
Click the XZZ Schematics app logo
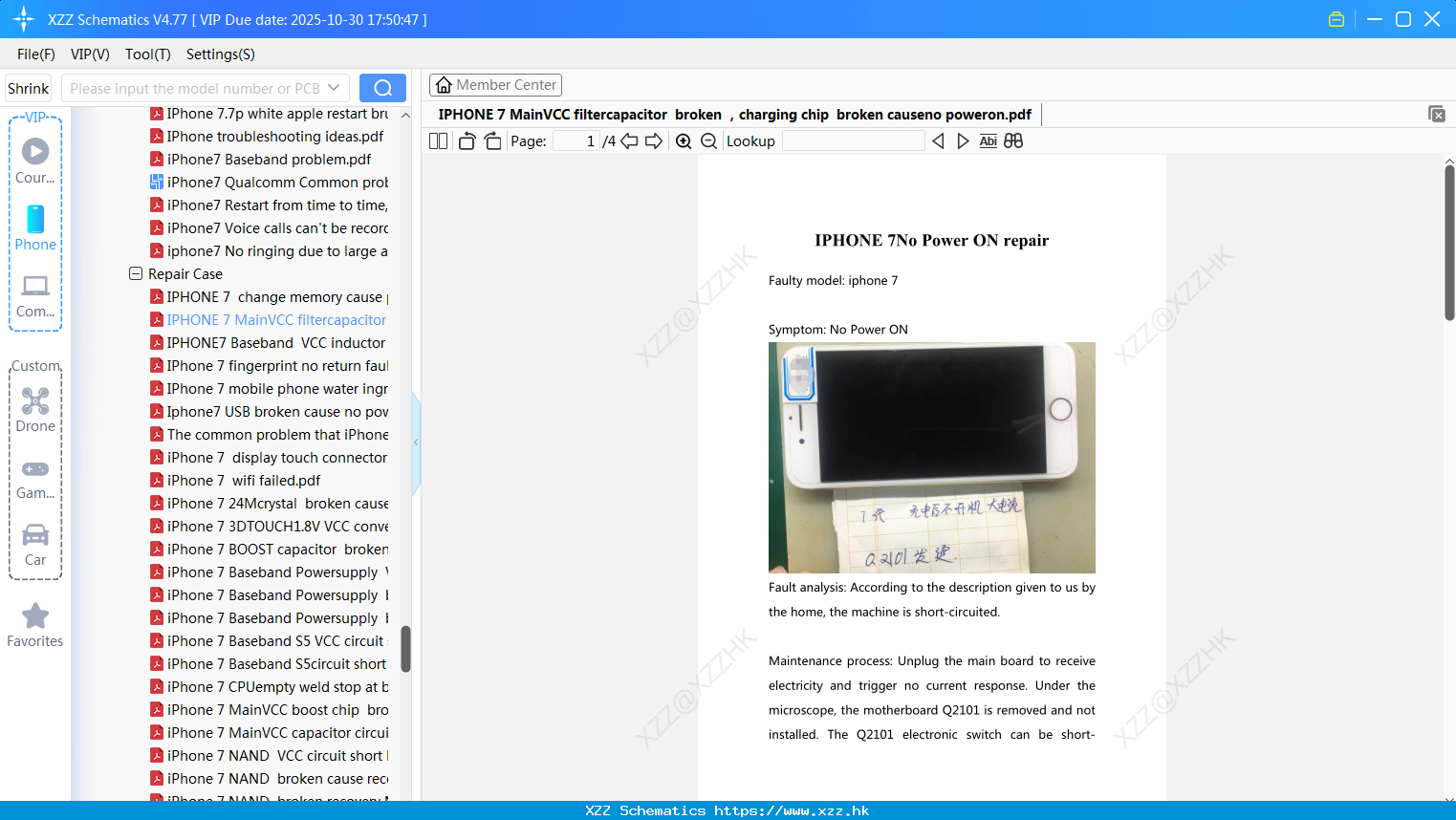click(24, 19)
